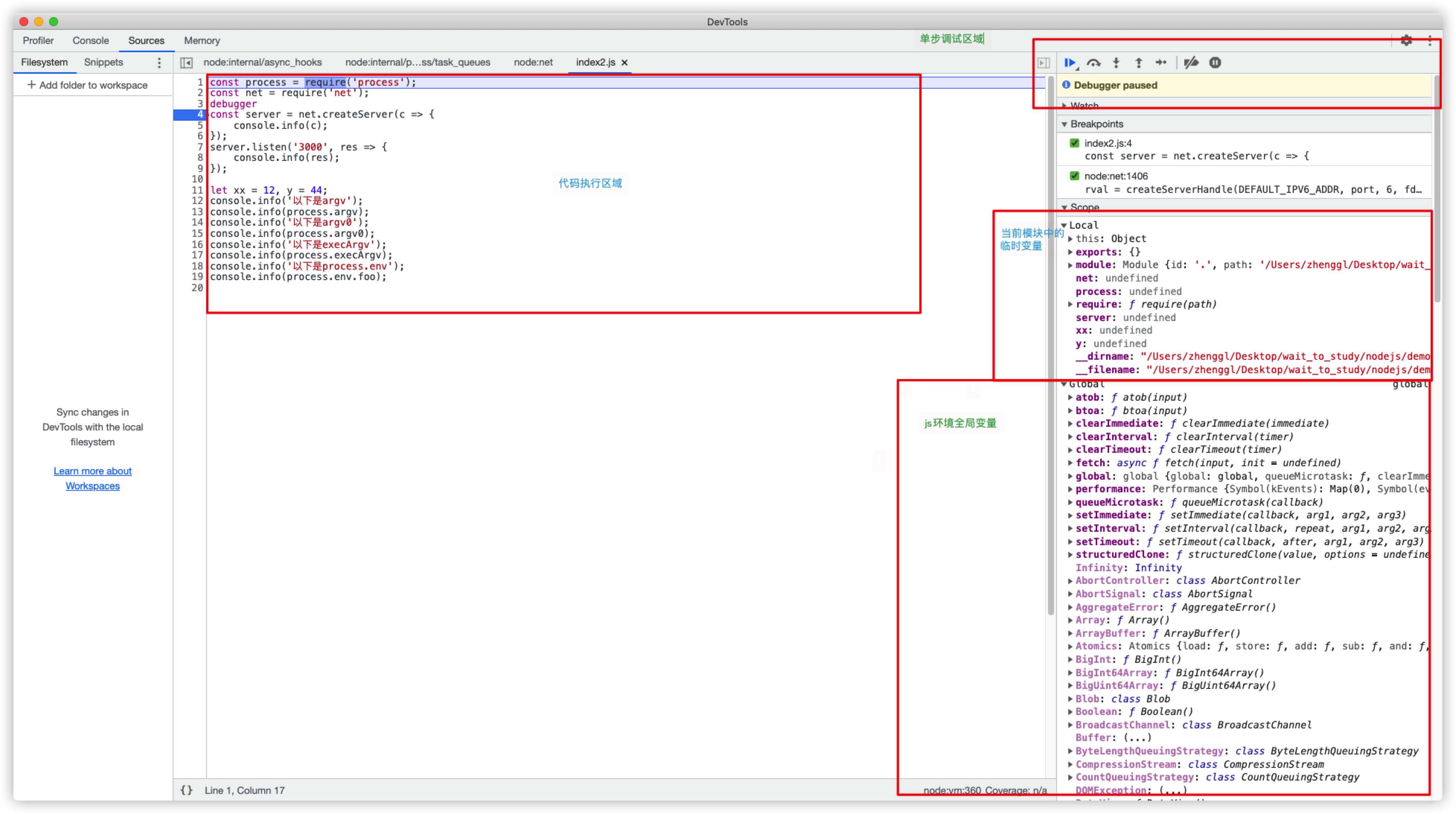
Task: Select the Sources tab
Action: pyautogui.click(x=146, y=40)
